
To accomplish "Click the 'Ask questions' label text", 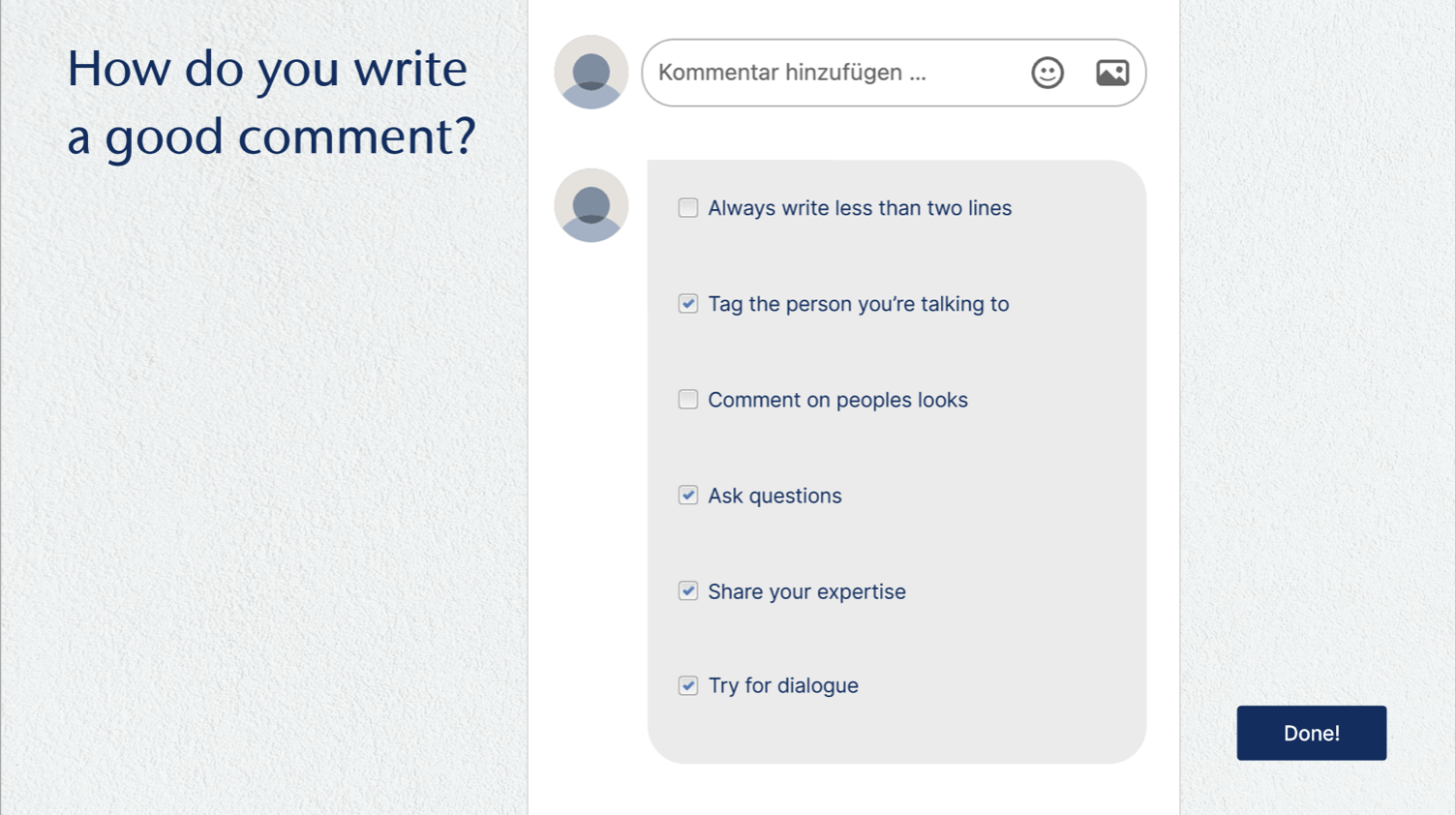I will [774, 496].
